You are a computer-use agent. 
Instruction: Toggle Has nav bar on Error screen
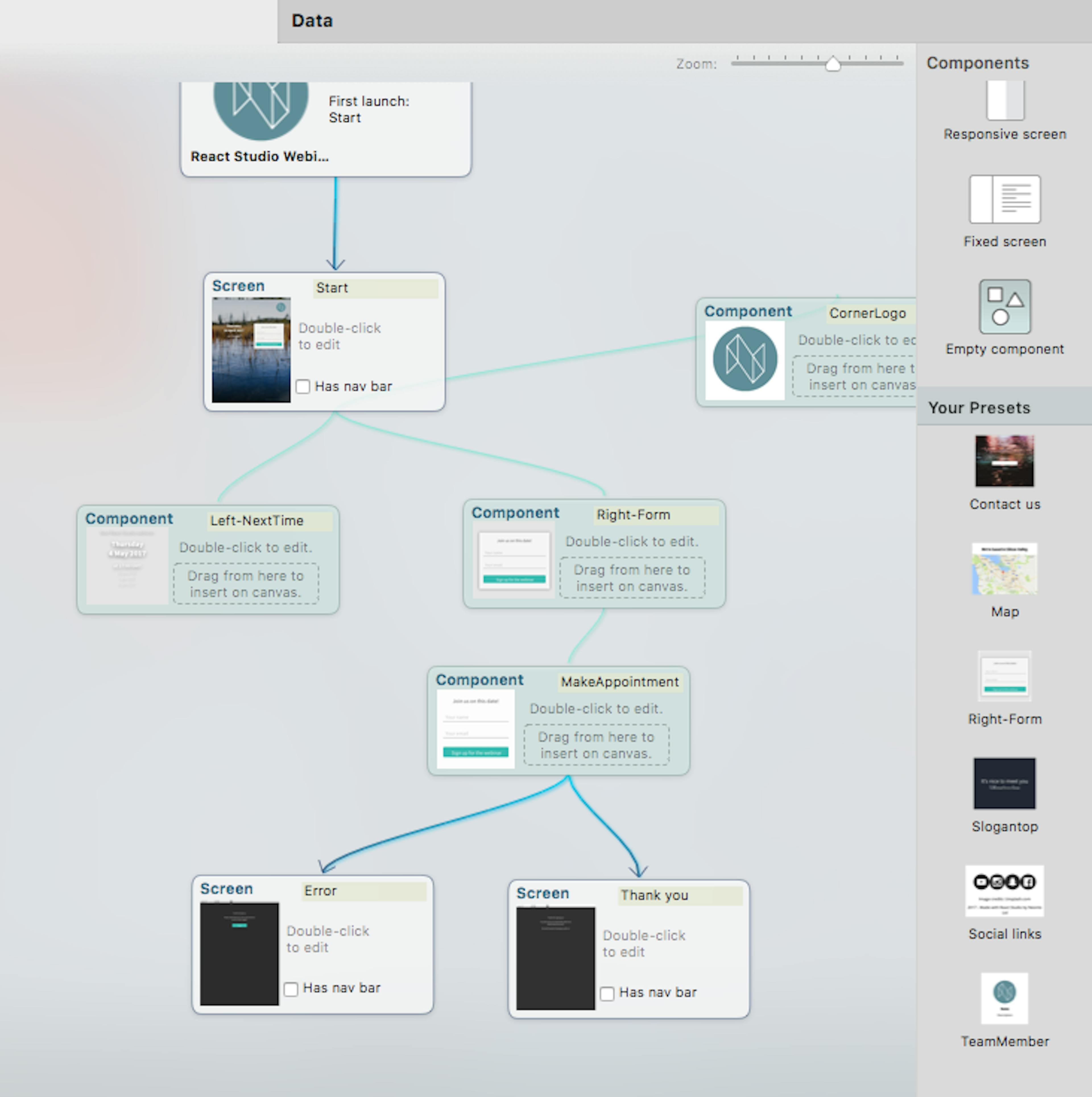pos(291,989)
